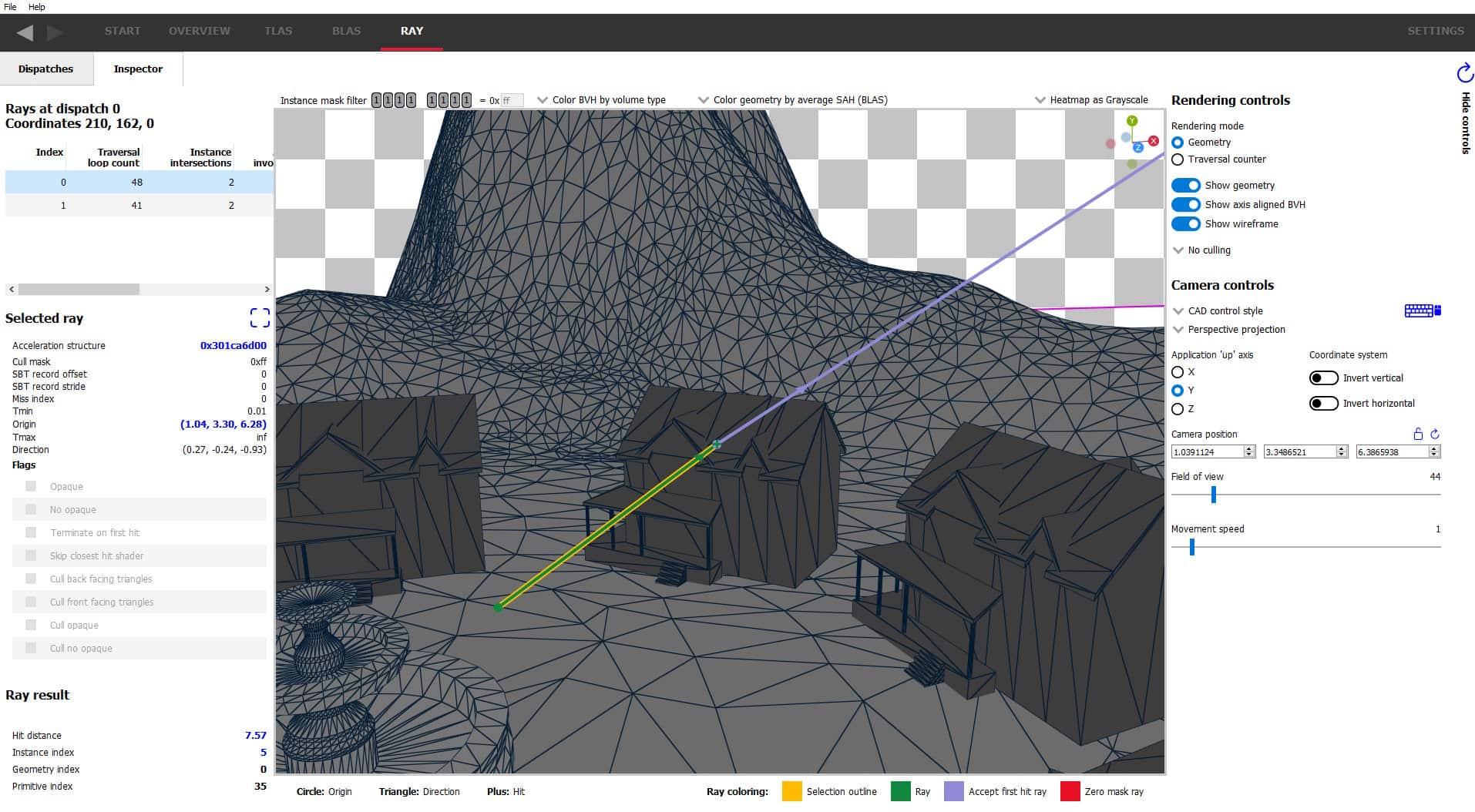Open the SETTINGS page
1475x812 pixels.
point(1435,31)
